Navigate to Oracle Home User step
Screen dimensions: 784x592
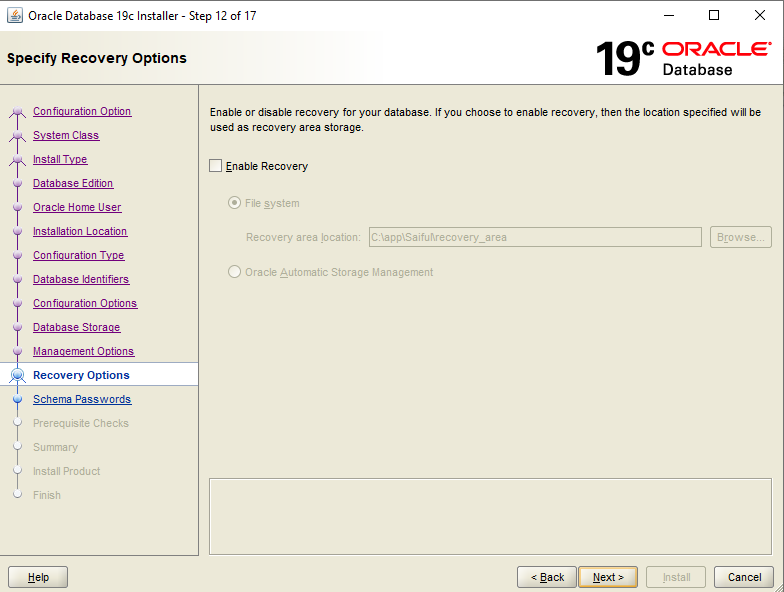point(77,207)
